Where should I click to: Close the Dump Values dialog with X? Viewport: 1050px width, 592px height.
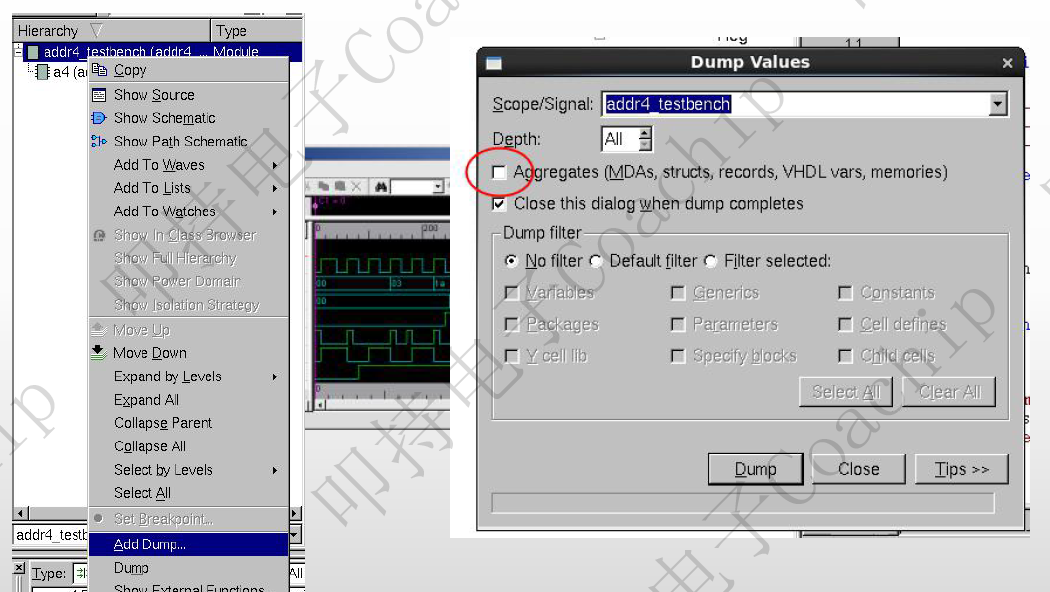pos(1007,63)
